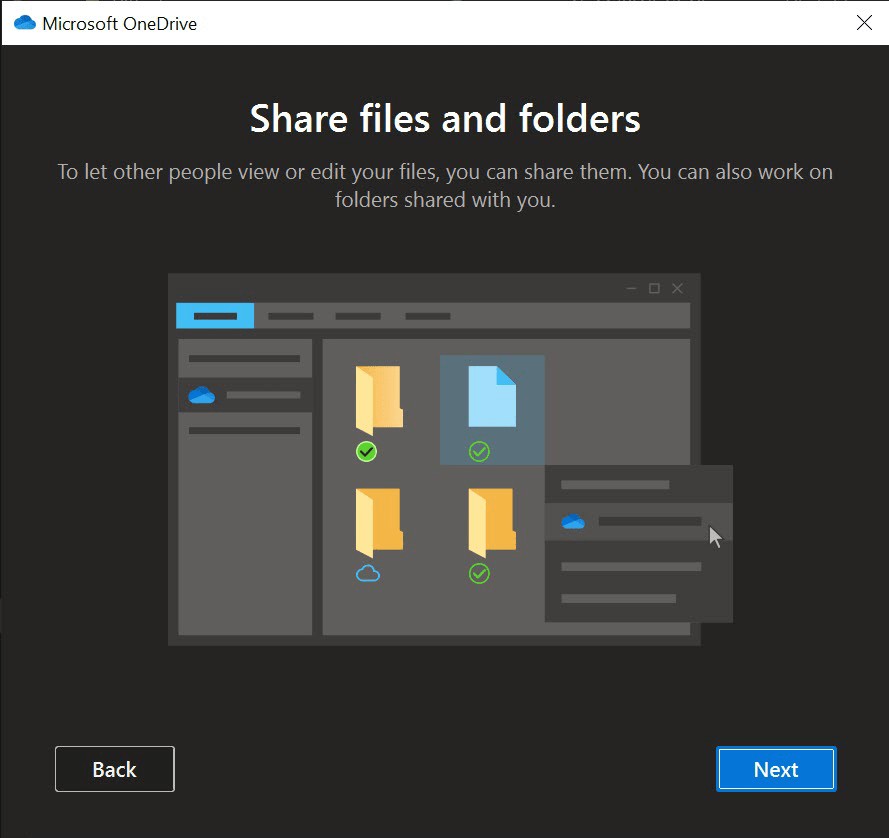Viewport: 889px width, 838px height.
Task: Go back using the Back button
Action: 114,769
